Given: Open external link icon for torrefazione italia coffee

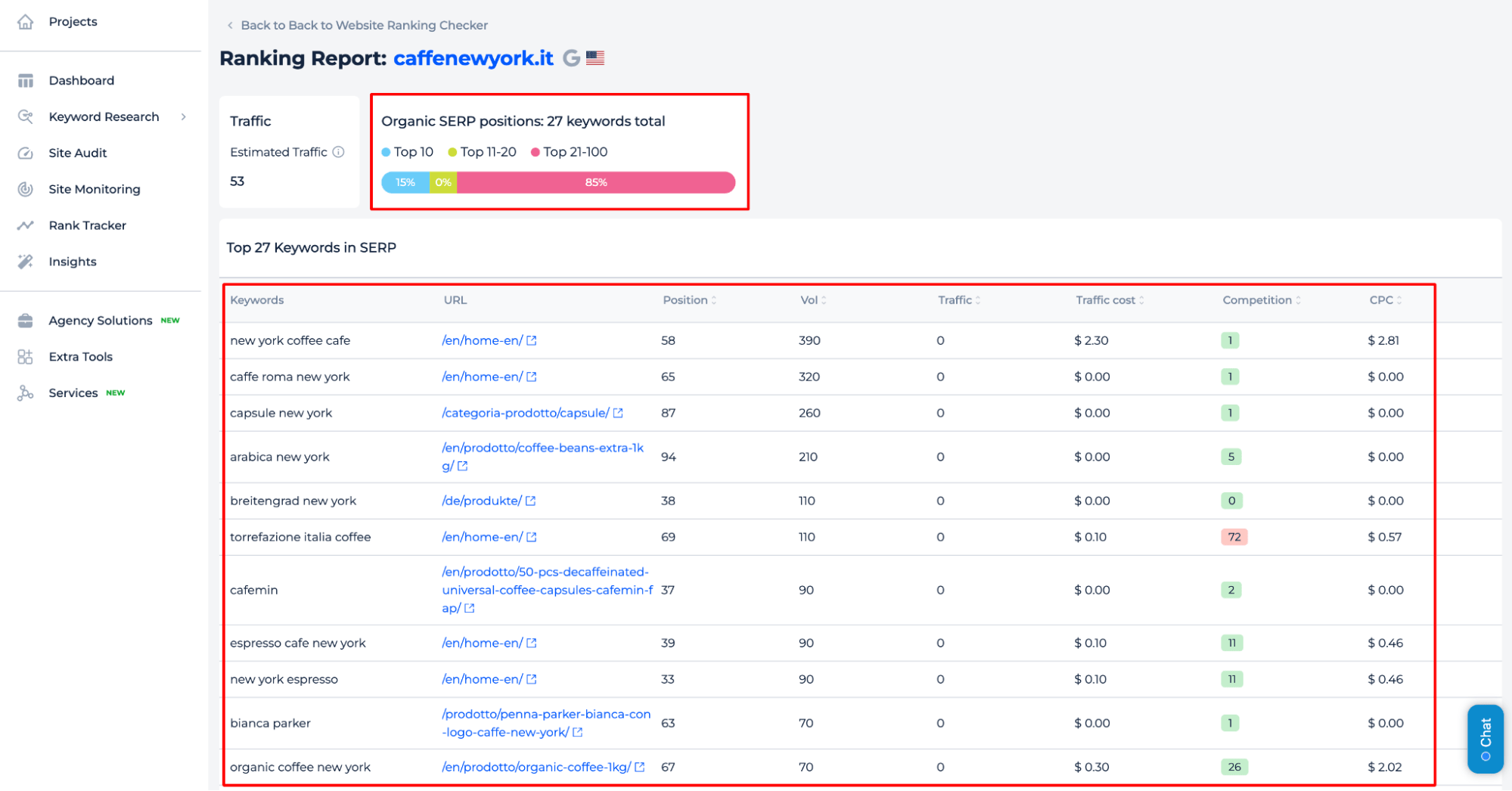Looking at the screenshot, I should (532, 538).
